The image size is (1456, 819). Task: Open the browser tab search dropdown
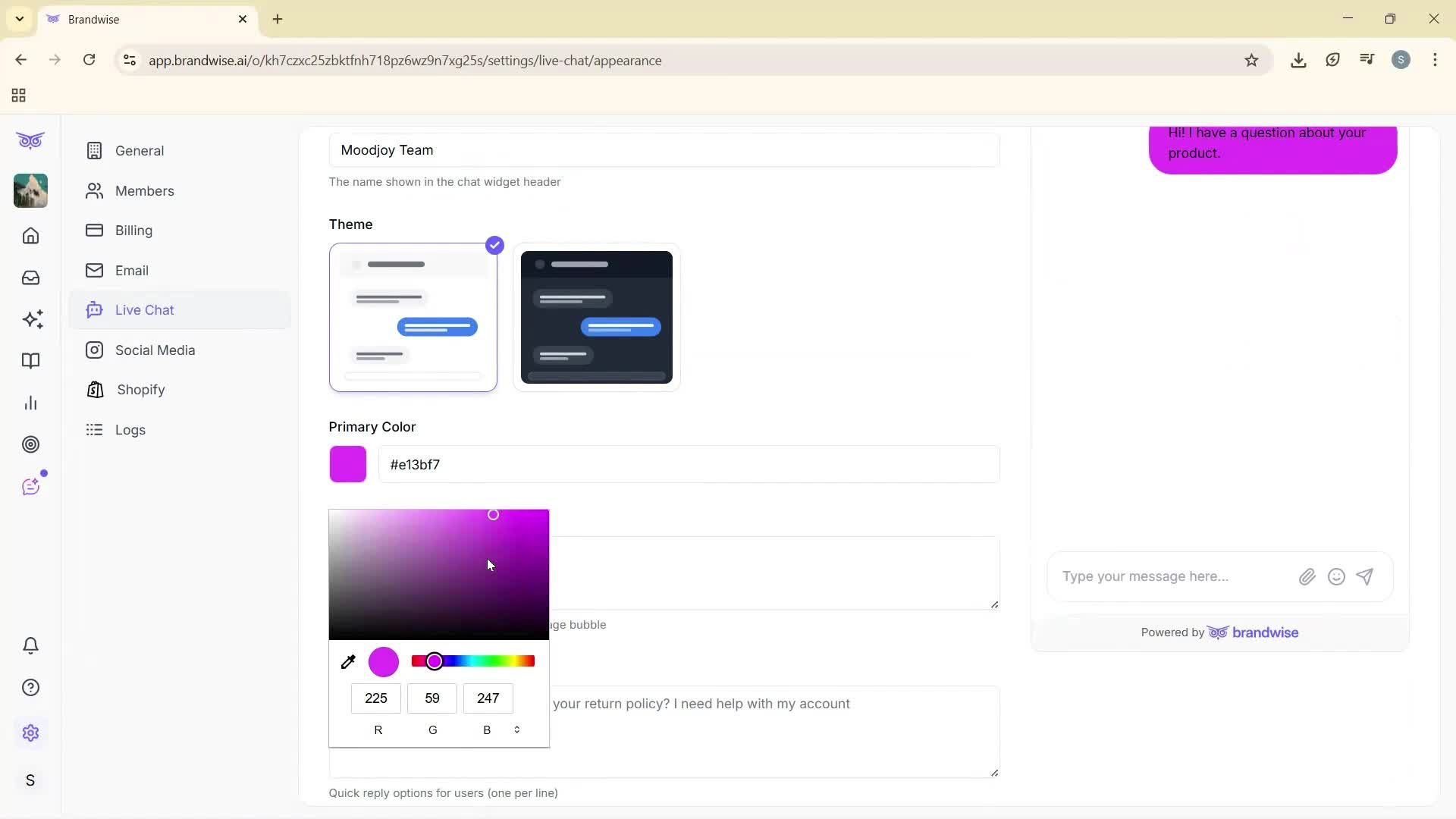(19, 19)
